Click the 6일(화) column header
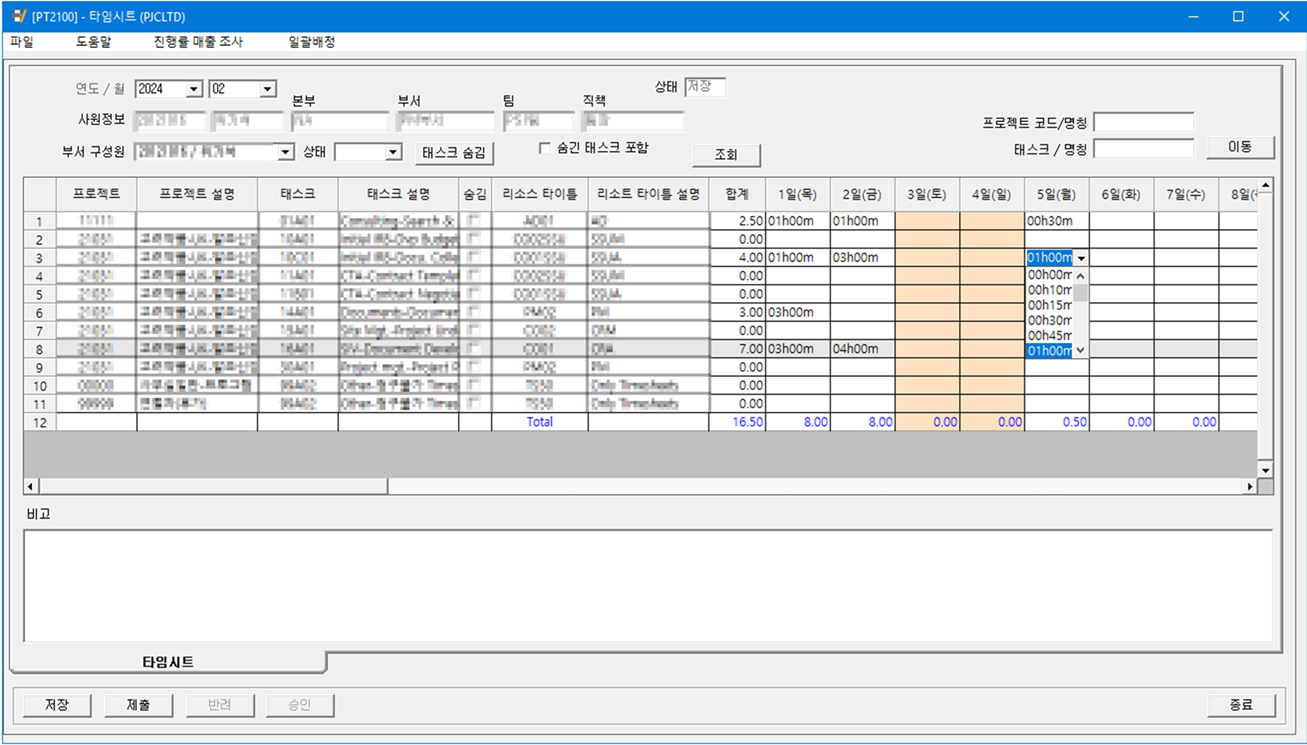 (x=1121, y=194)
